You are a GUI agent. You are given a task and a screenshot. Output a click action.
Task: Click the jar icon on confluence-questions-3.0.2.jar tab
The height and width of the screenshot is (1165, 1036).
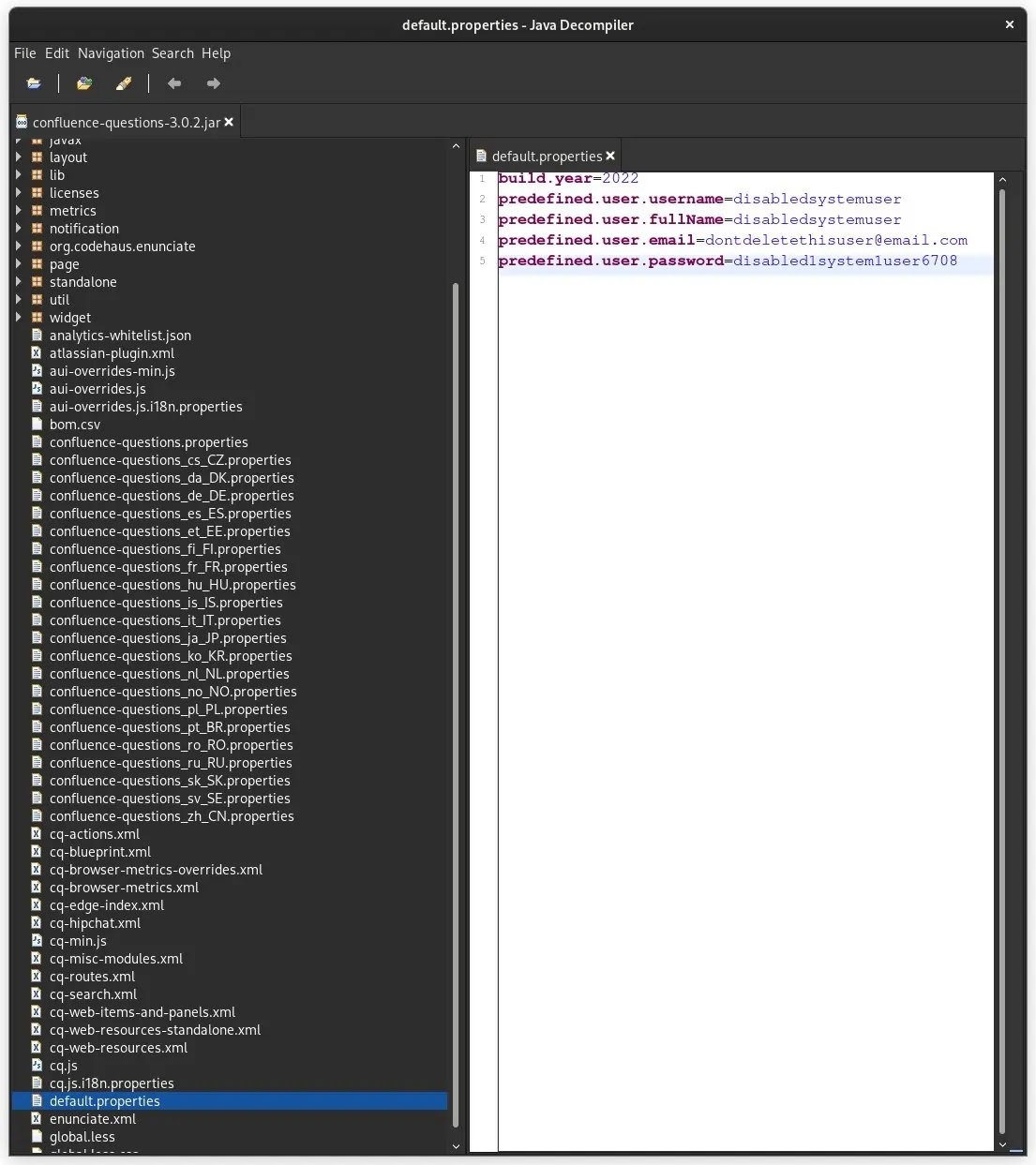(x=22, y=122)
